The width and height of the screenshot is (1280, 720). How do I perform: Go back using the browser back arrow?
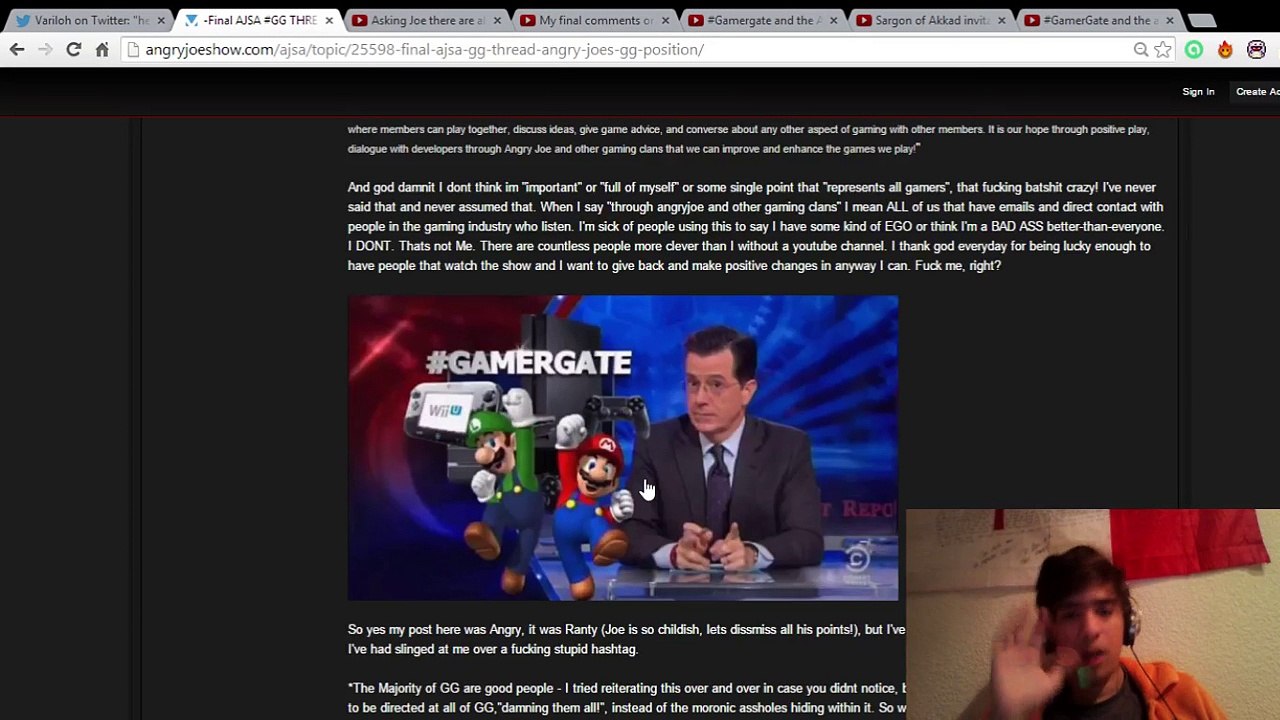pos(17,49)
